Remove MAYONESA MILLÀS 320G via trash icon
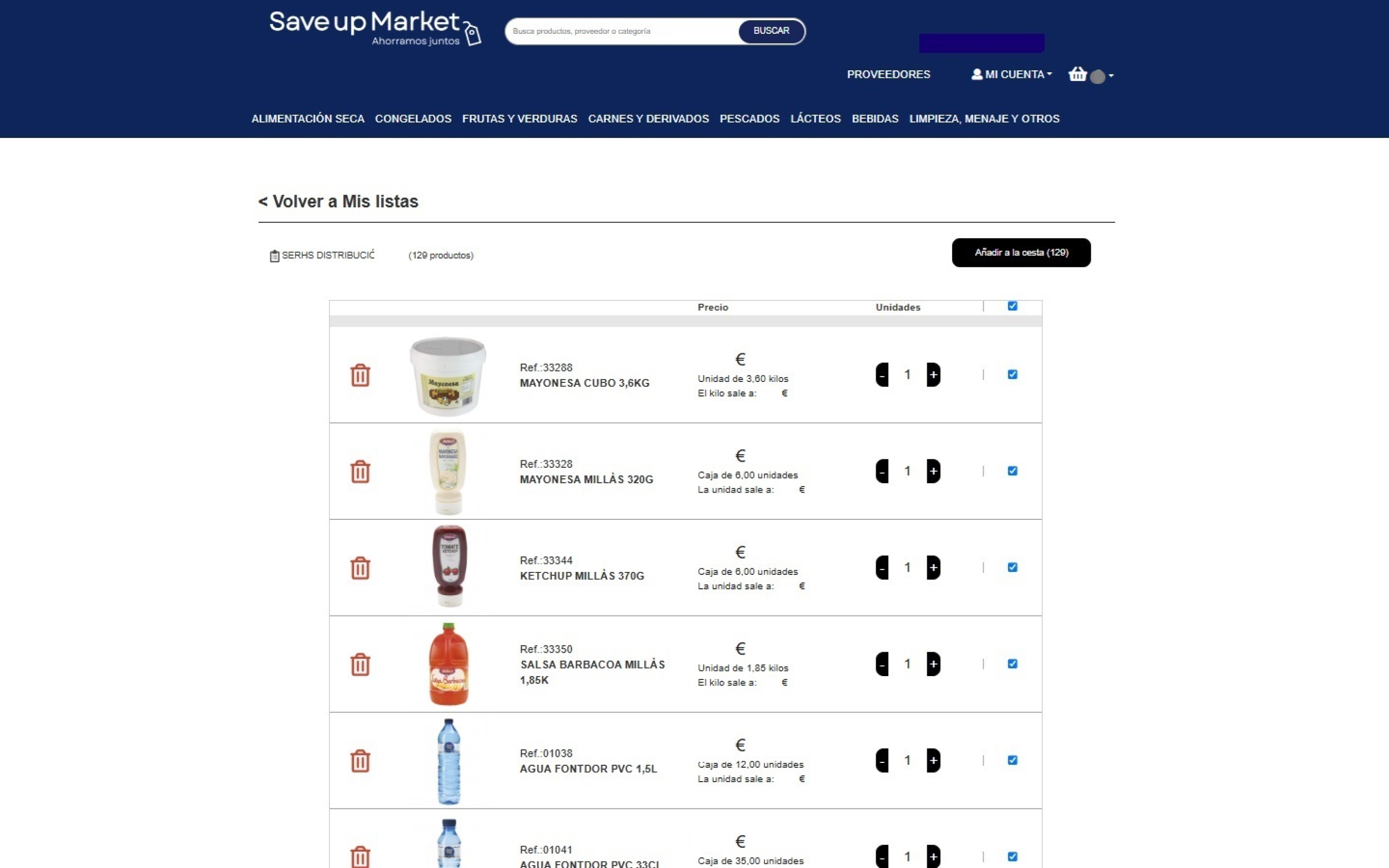The height and width of the screenshot is (868, 1389). click(360, 472)
